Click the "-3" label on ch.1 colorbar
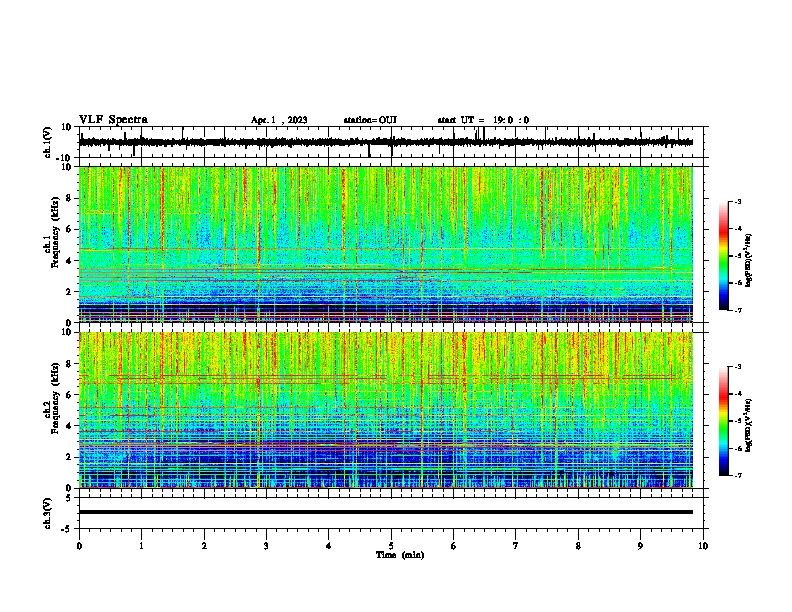 (x=737, y=201)
